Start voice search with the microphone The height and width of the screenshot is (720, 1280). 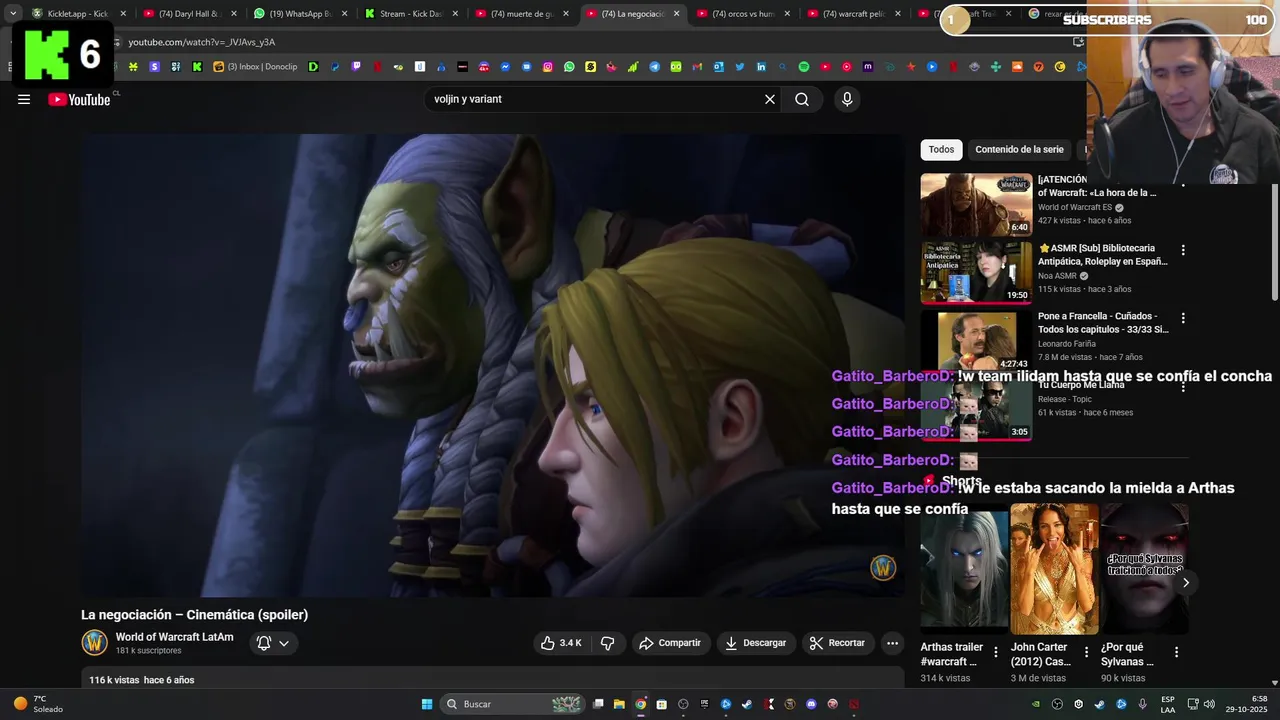click(847, 99)
